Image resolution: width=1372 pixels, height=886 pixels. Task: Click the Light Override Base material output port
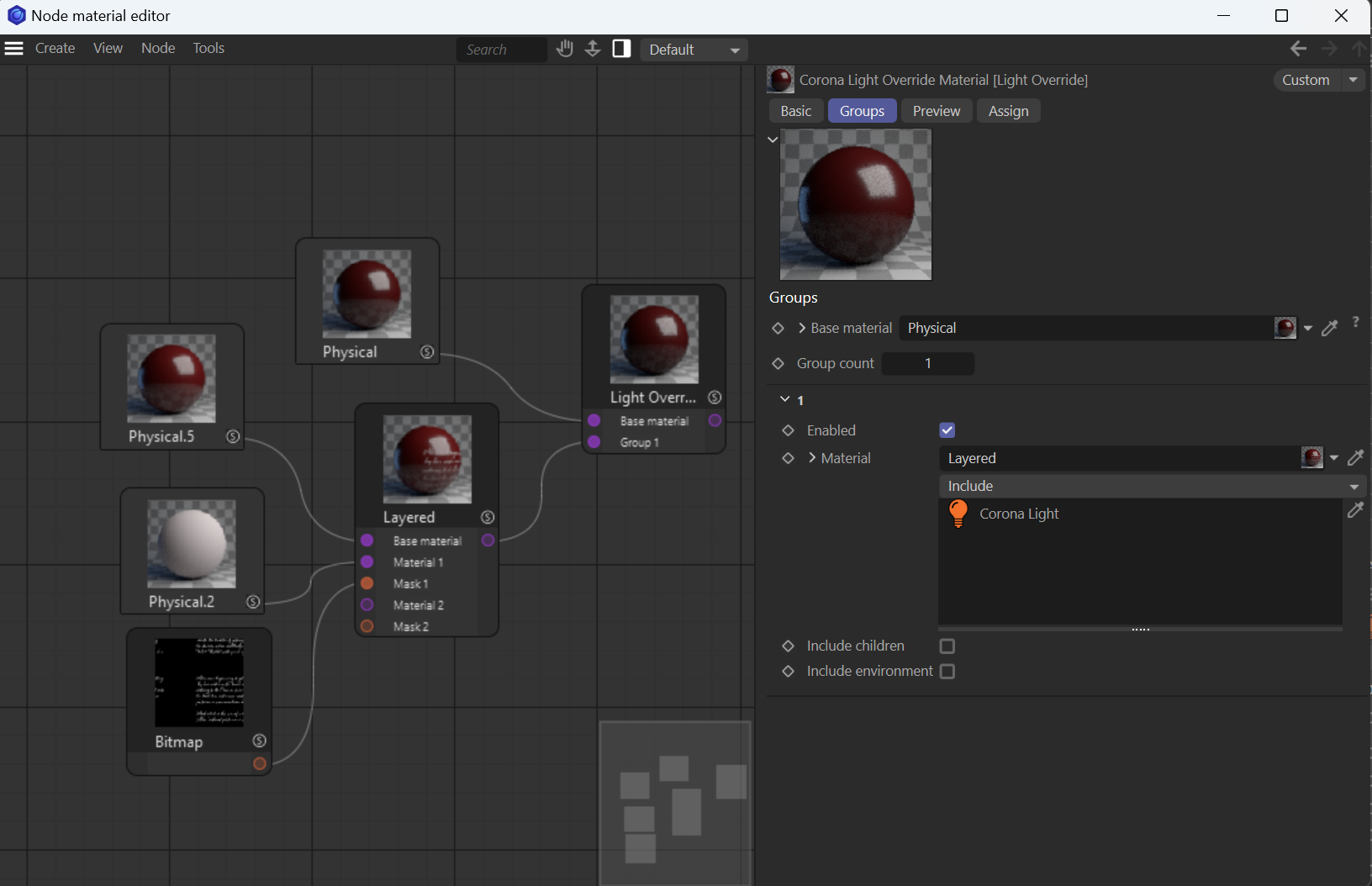tap(715, 420)
